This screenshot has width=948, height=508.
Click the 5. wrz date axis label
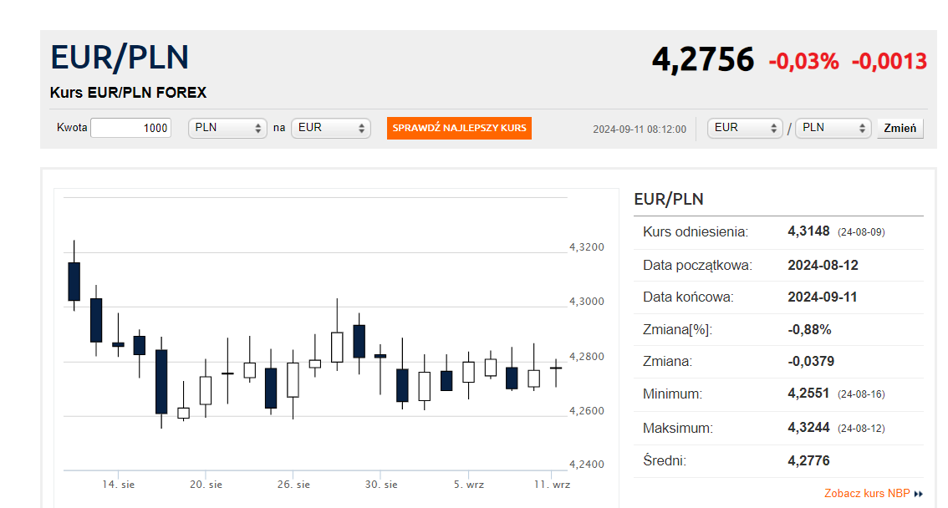coord(468,485)
